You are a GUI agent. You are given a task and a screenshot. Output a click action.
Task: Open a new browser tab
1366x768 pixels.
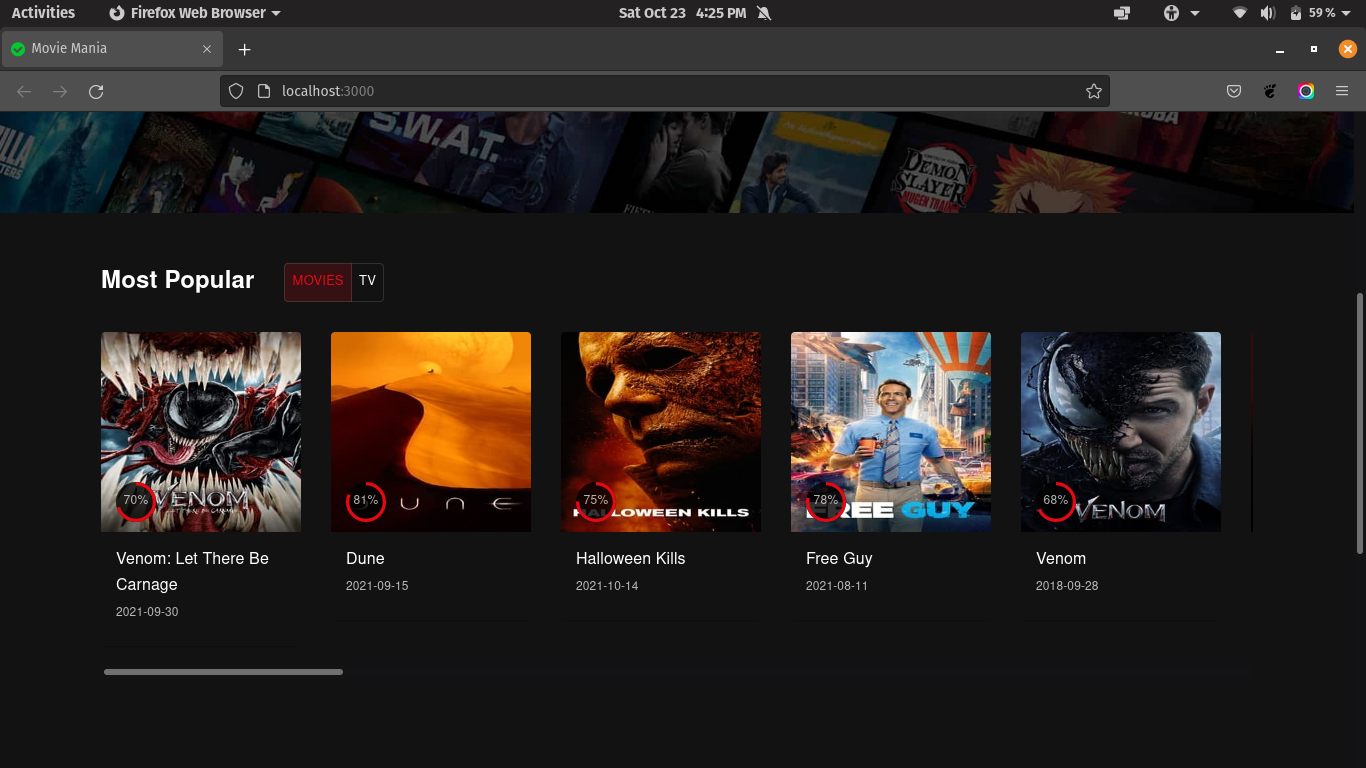pyautogui.click(x=244, y=49)
